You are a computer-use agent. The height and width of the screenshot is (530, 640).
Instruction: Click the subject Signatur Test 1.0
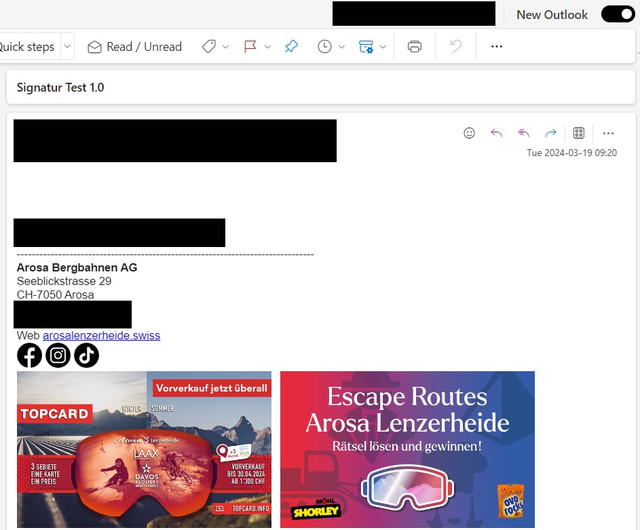tap(60, 87)
